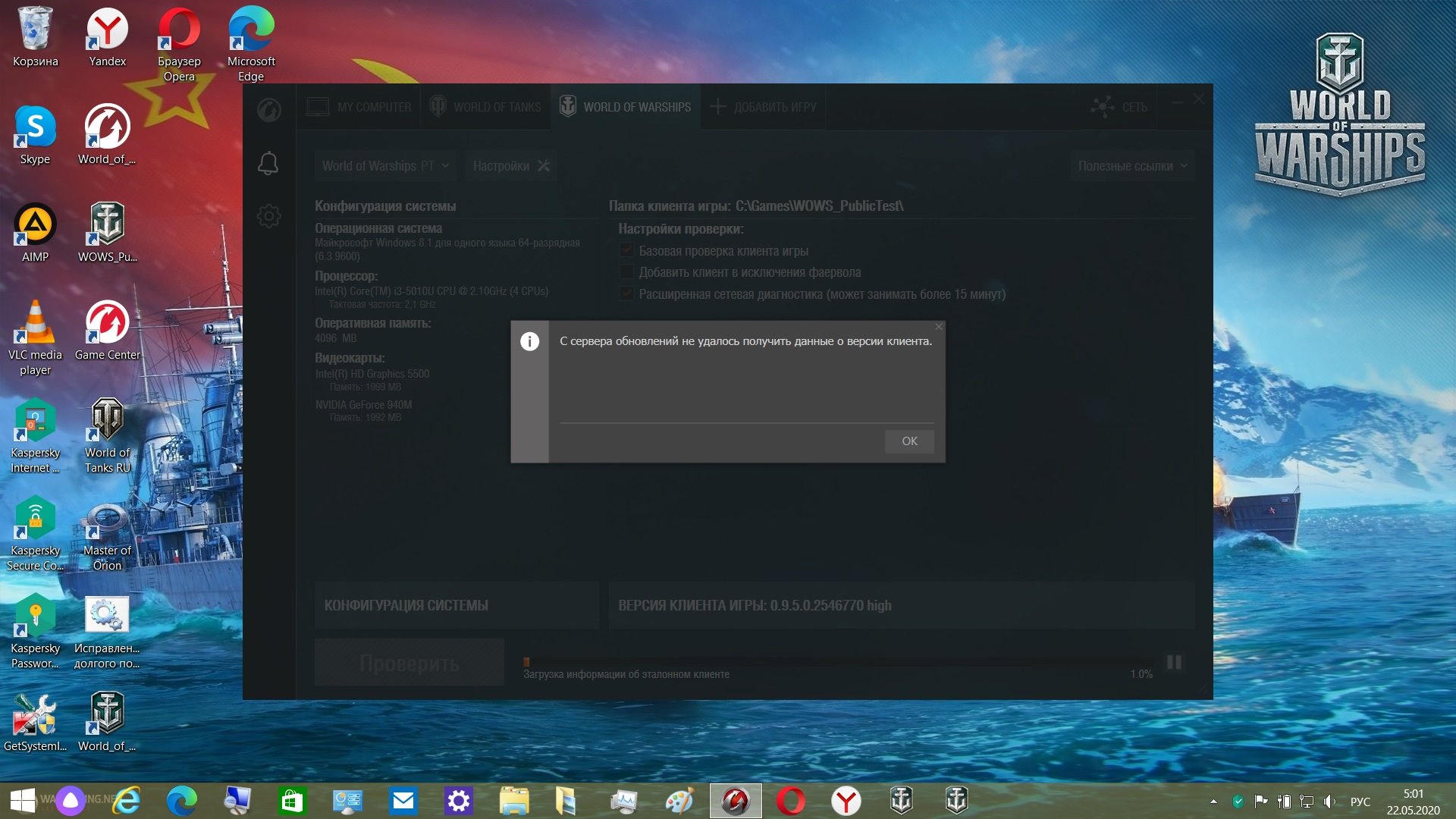Open Internet Explorer in taskbar
The height and width of the screenshot is (819, 1456).
127,801
